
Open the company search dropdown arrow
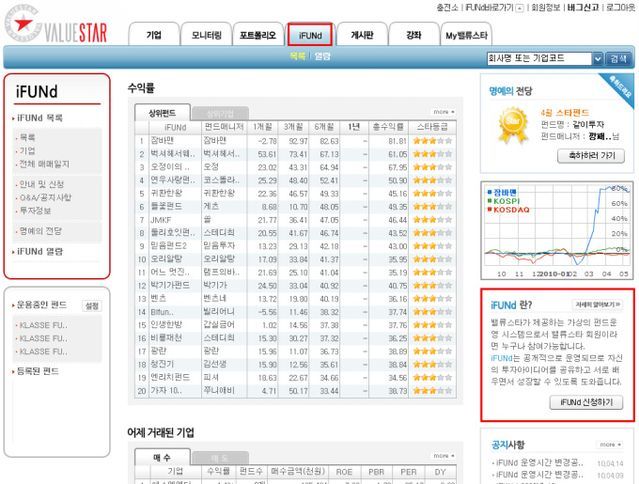click(597, 59)
